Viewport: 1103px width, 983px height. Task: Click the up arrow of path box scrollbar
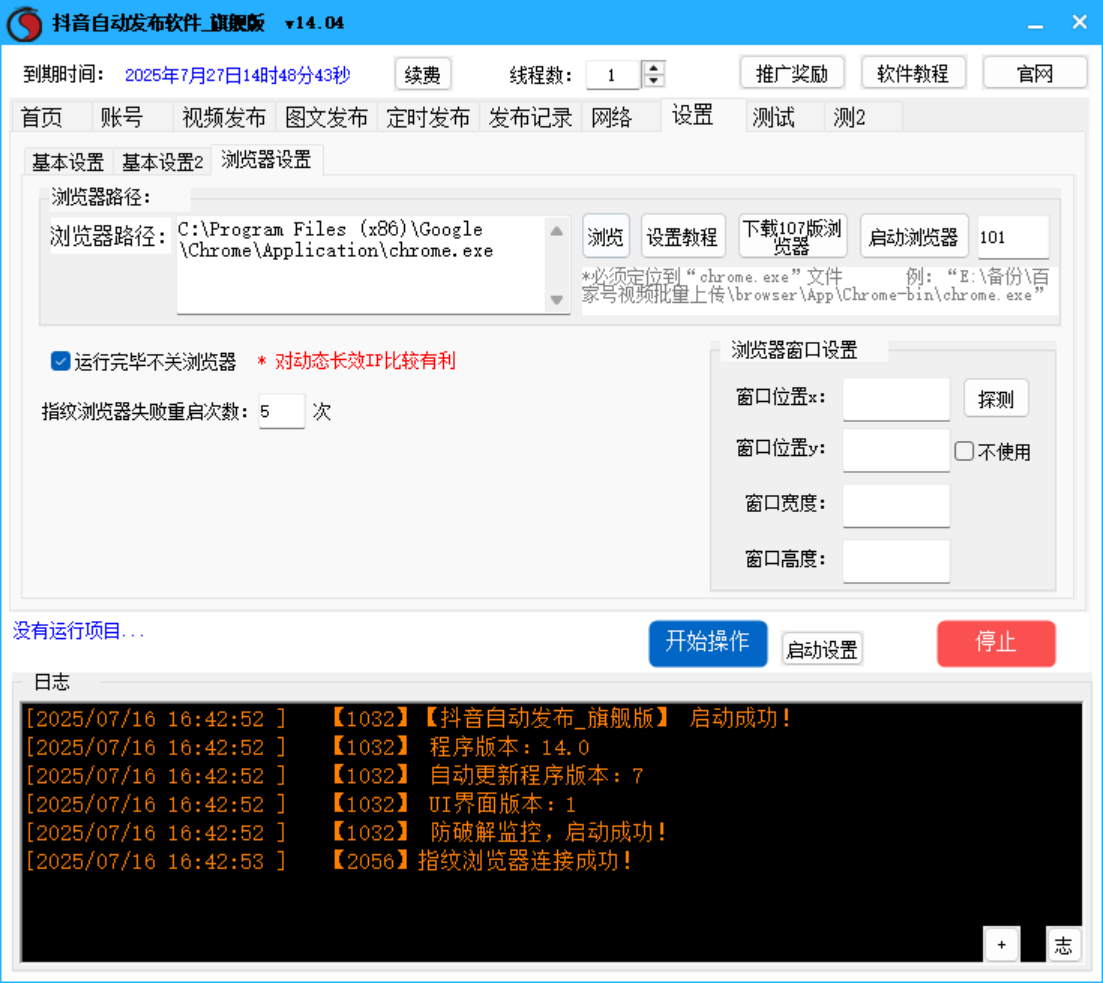click(556, 231)
